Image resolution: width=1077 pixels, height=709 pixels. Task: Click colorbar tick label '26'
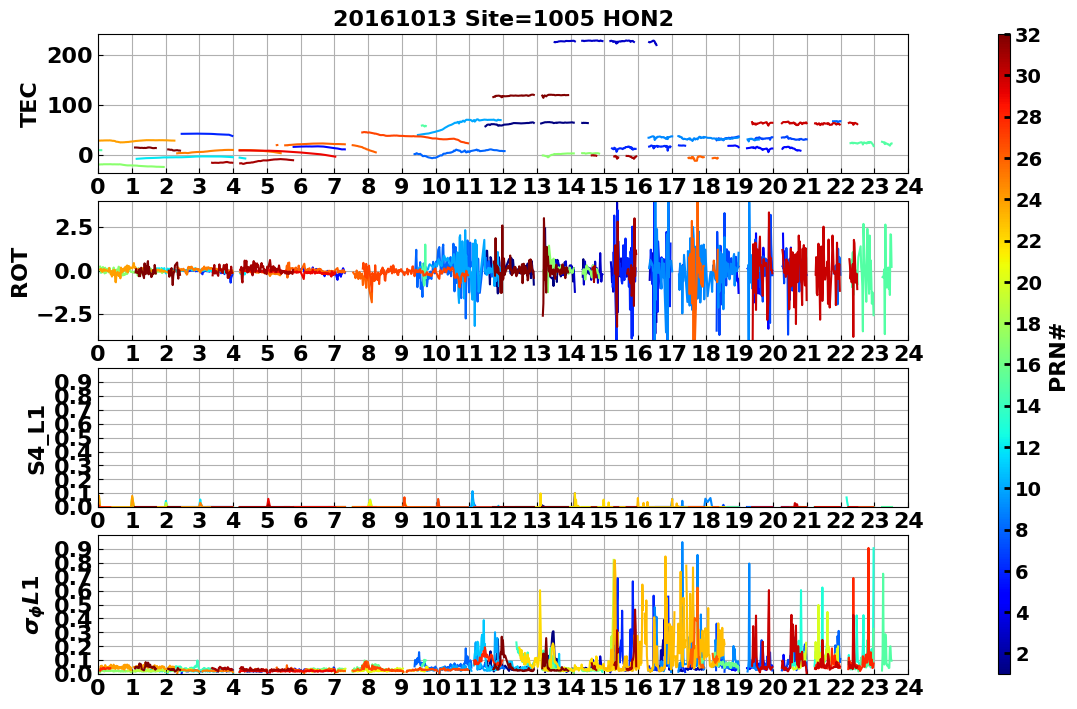coord(1029,159)
